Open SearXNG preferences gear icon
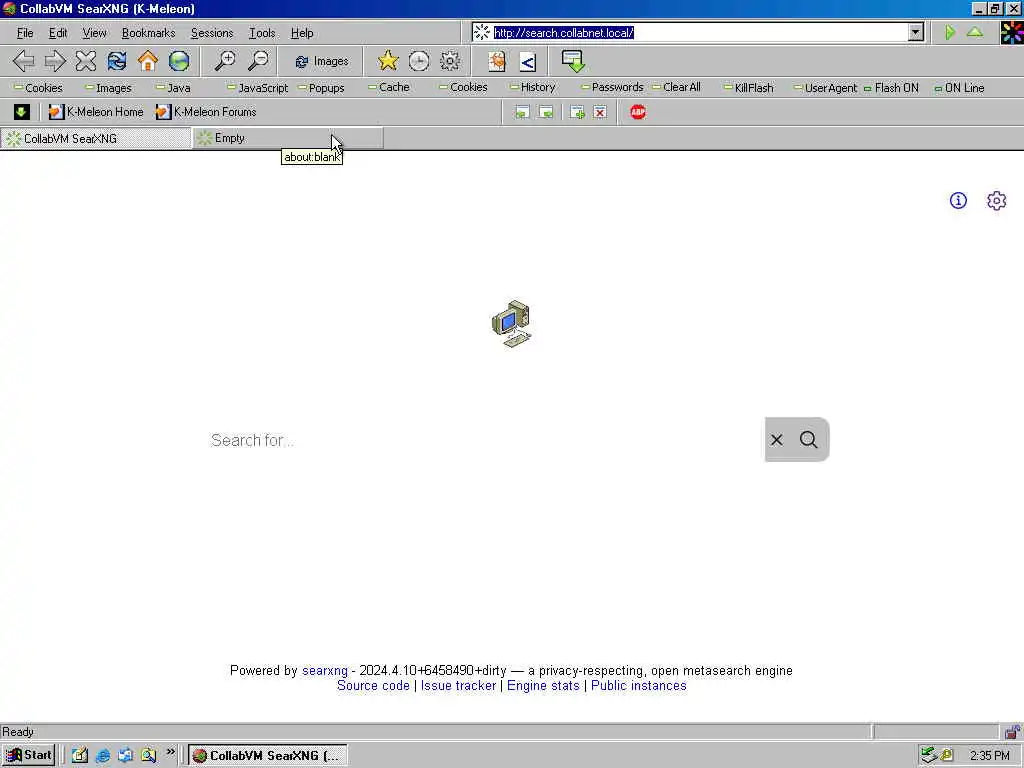 [997, 200]
